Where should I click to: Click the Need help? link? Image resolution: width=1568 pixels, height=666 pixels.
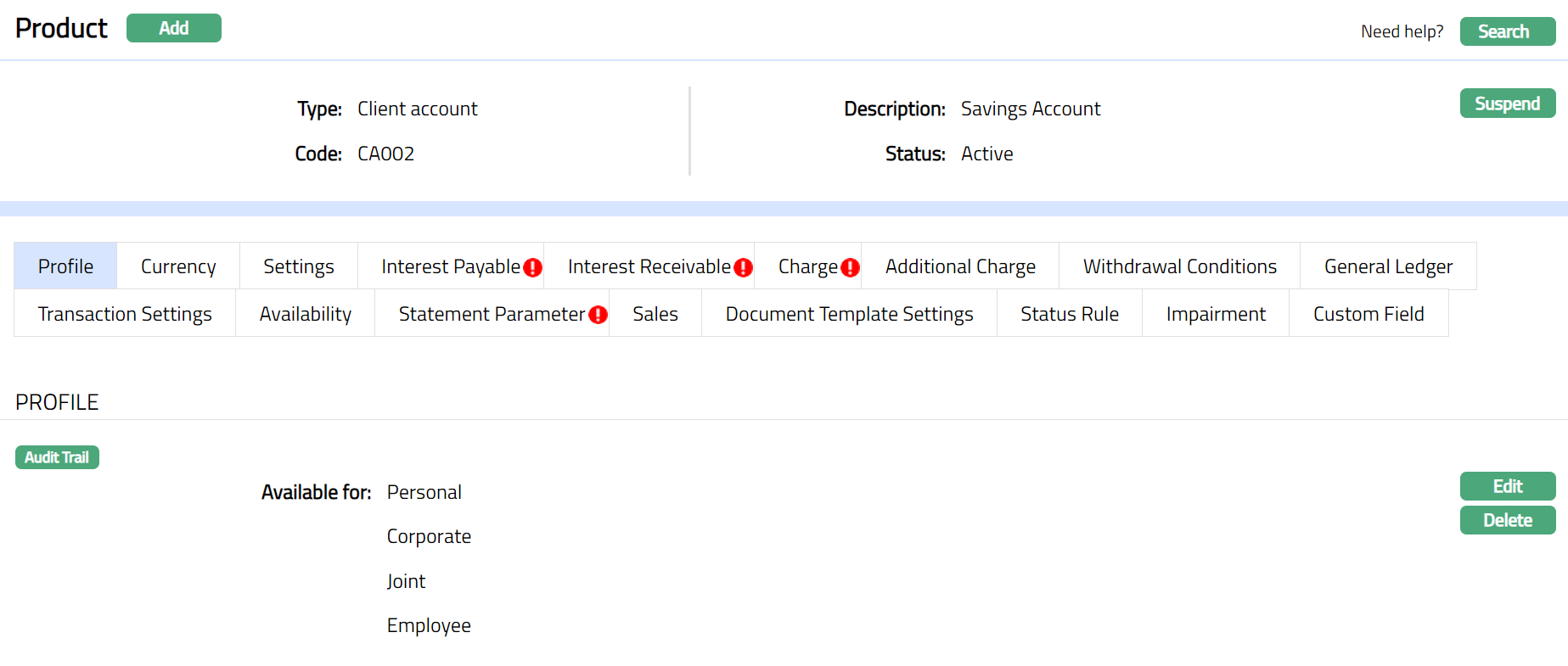pos(1402,31)
